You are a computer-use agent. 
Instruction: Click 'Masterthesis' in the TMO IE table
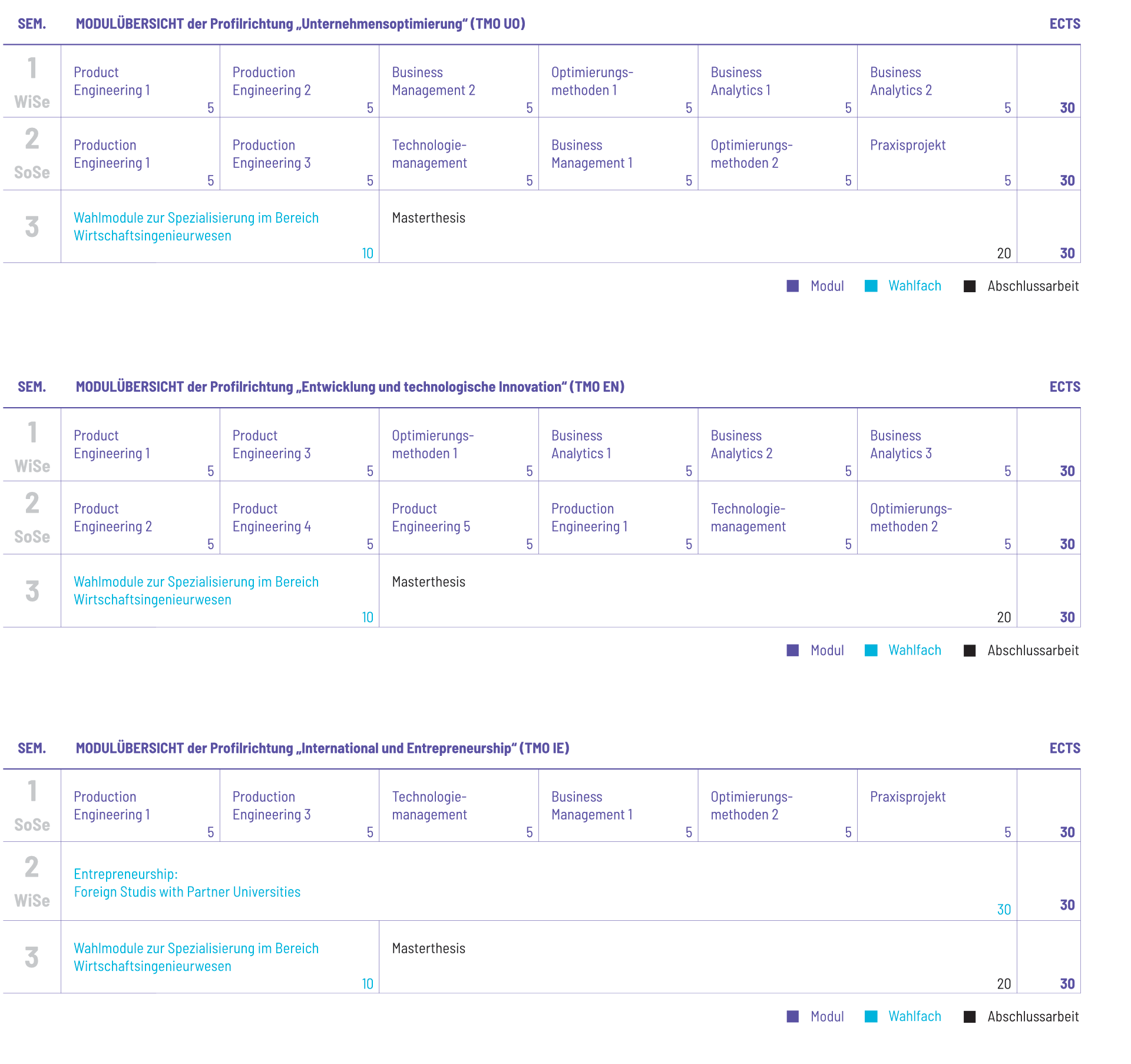(x=429, y=949)
